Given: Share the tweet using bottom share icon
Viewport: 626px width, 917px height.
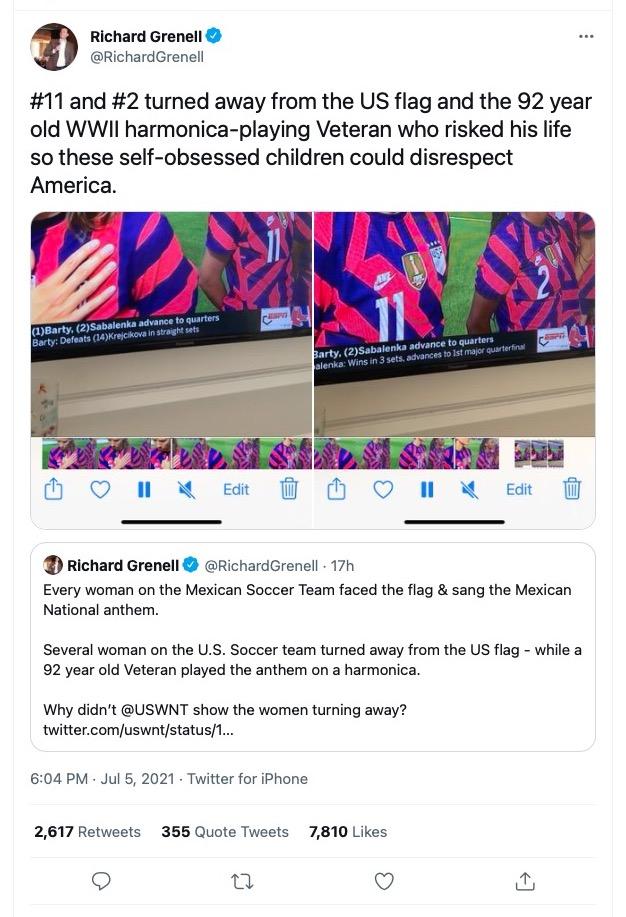Looking at the screenshot, I should coord(525,880).
